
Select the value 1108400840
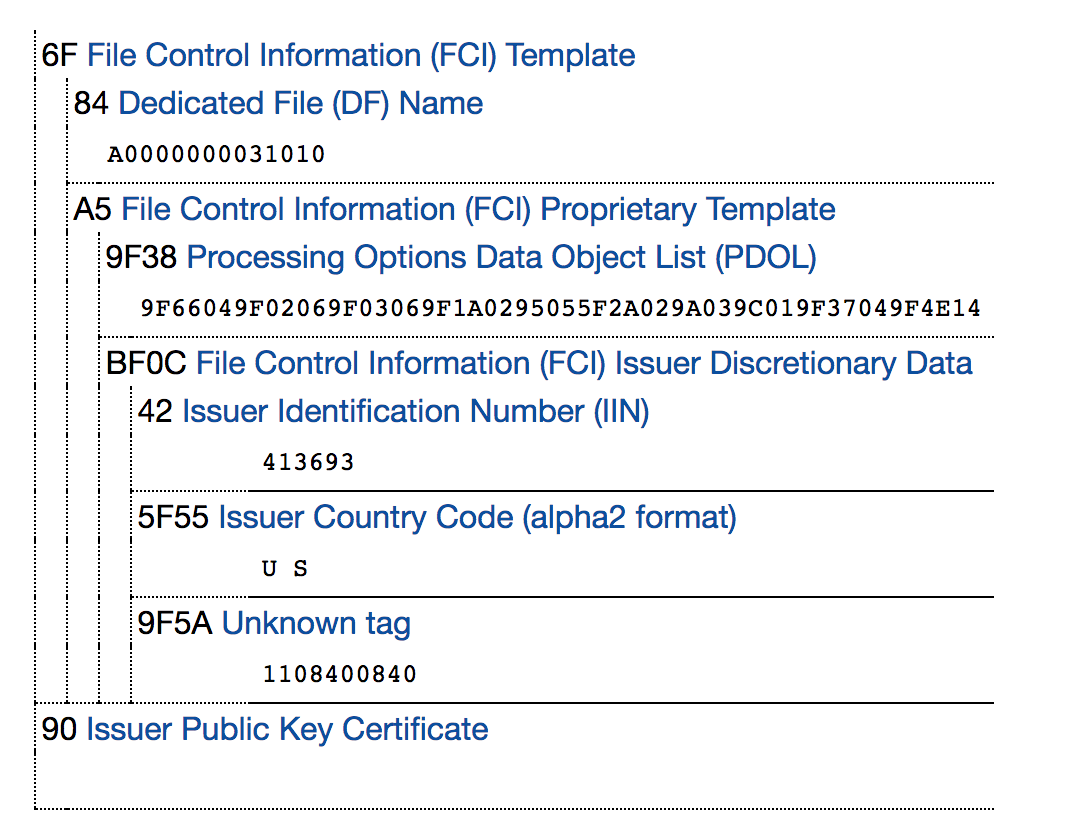click(x=339, y=675)
